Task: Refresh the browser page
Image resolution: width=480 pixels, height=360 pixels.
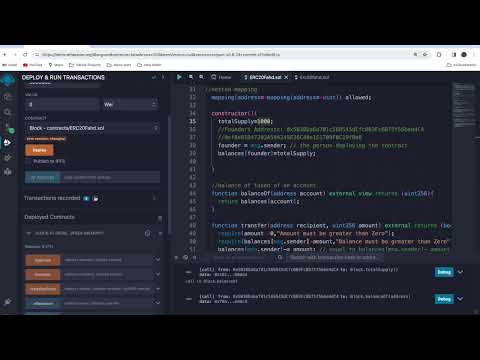Action: (25, 54)
